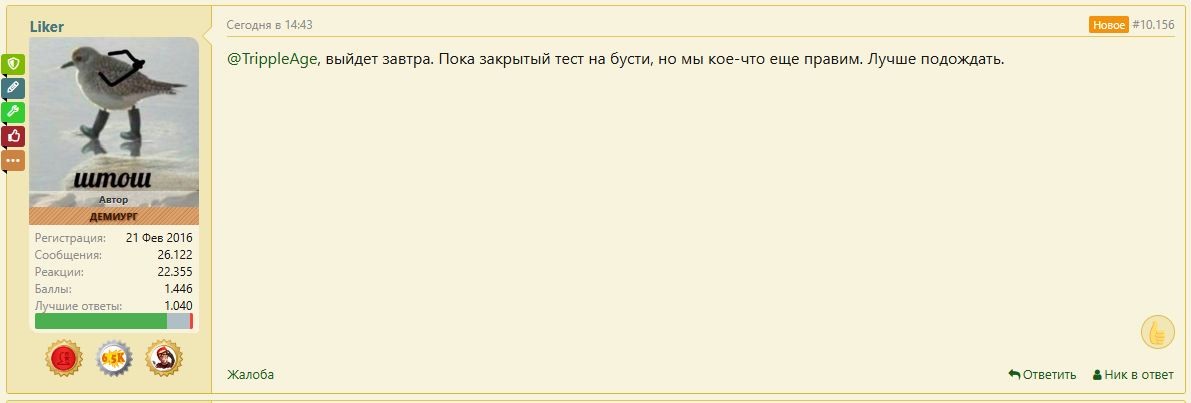Open the Сообщения count 26.122

click(175, 255)
